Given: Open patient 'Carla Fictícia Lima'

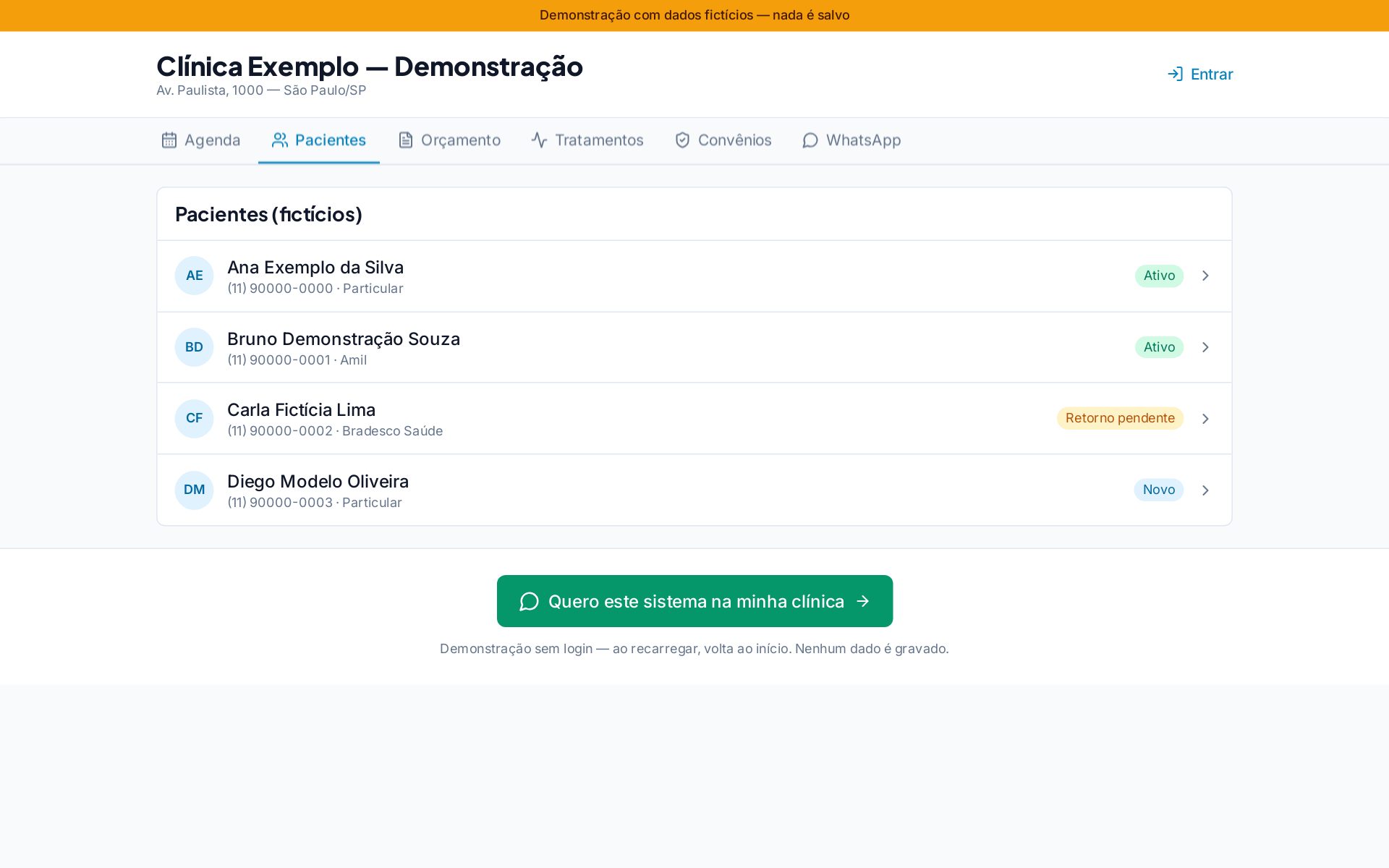Looking at the screenshot, I should click(694, 419).
